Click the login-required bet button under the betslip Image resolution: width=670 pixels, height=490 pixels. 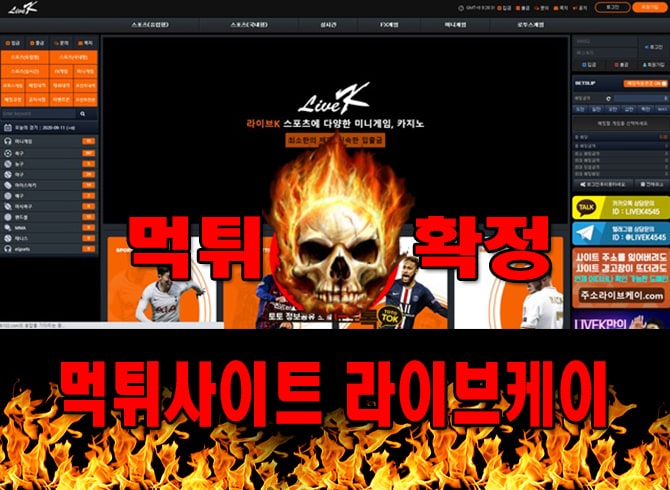[602, 184]
